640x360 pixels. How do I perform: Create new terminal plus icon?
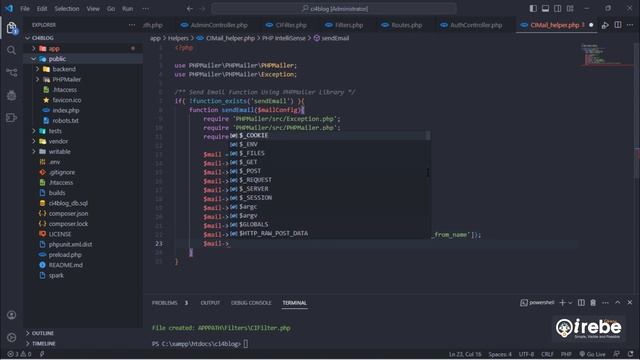coord(562,302)
